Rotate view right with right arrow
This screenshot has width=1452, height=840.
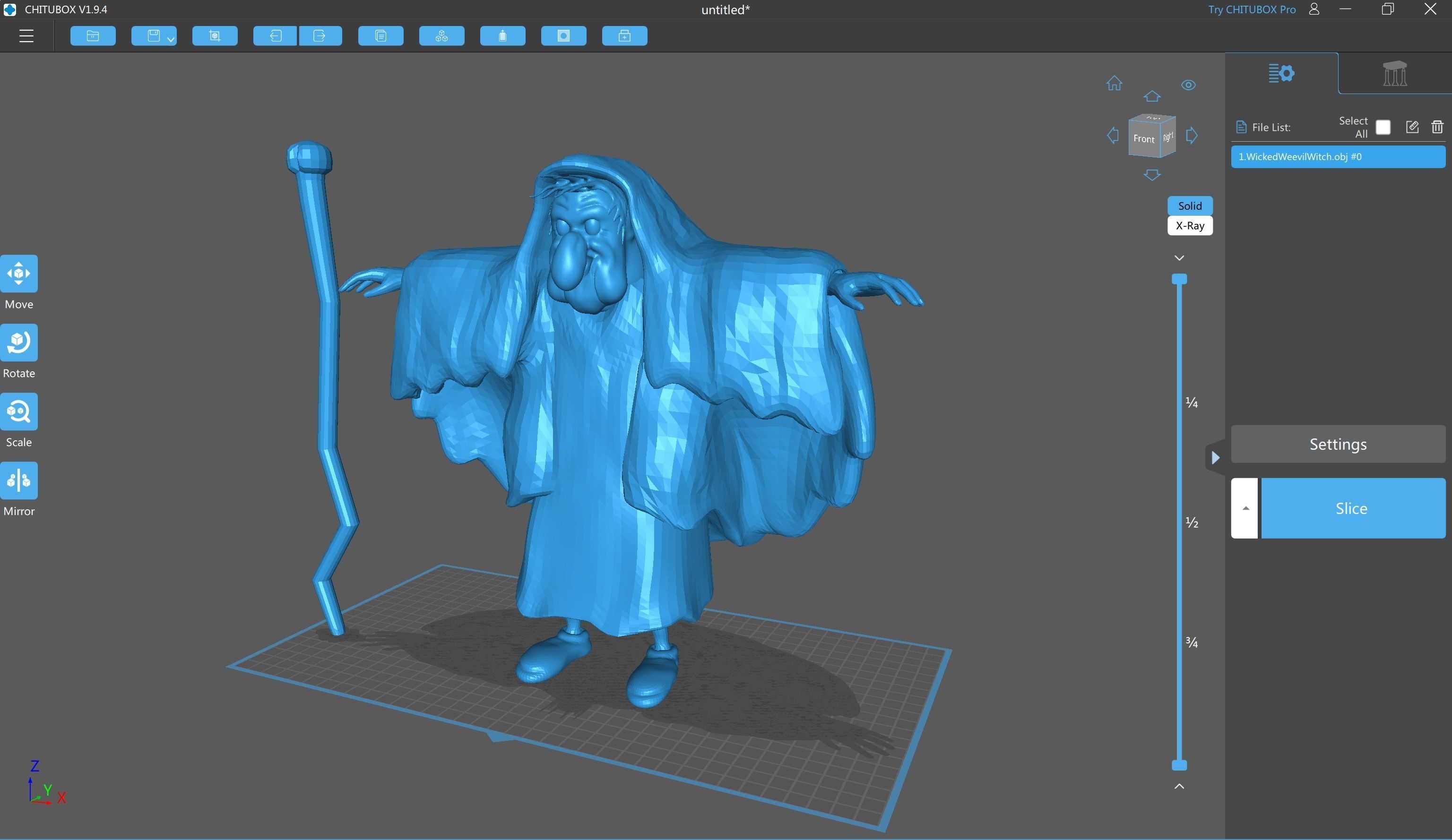pyautogui.click(x=1192, y=136)
